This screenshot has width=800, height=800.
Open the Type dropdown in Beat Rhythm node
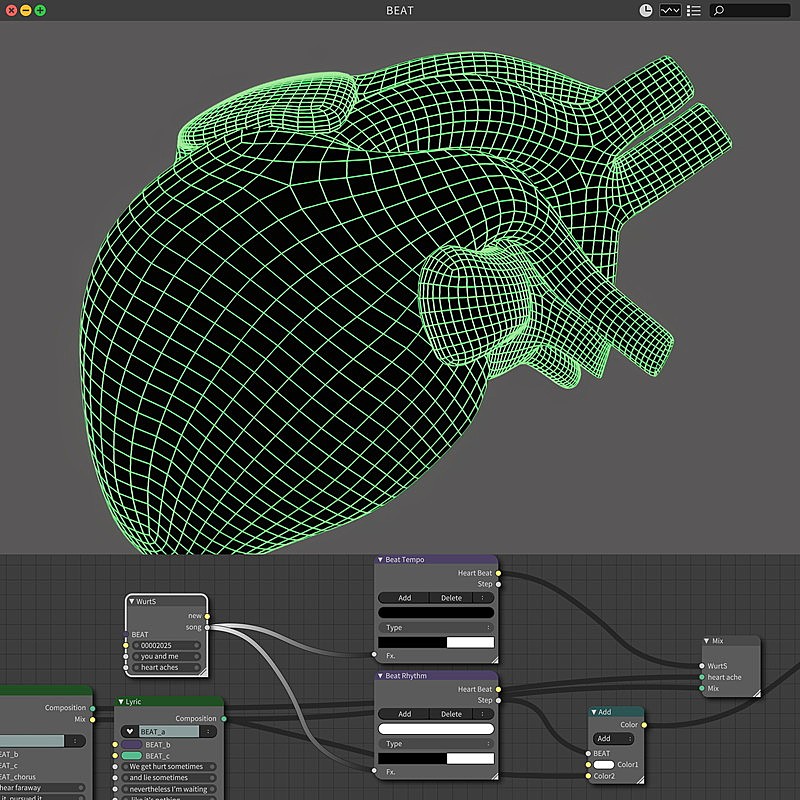pyautogui.click(x=436, y=744)
